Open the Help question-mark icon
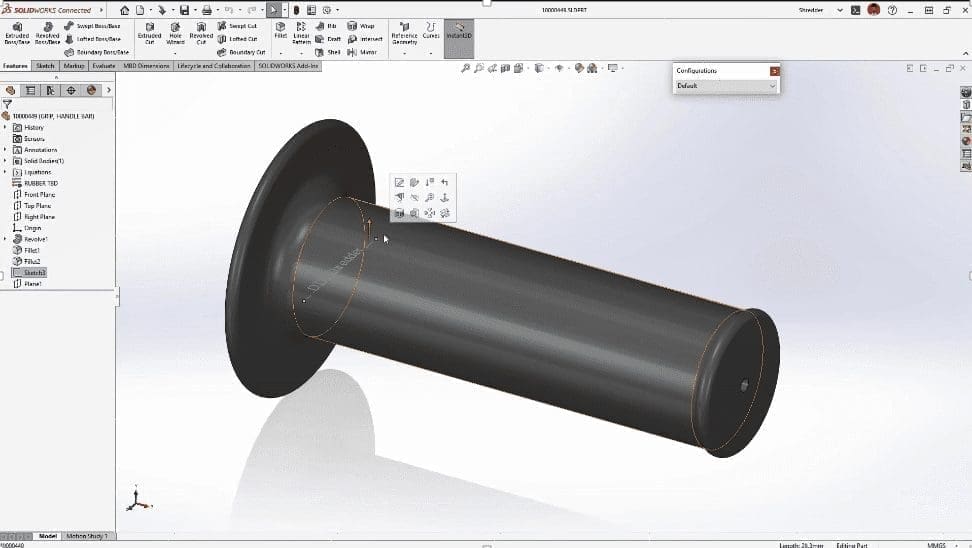This screenshot has width=972, height=548. click(x=892, y=10)
